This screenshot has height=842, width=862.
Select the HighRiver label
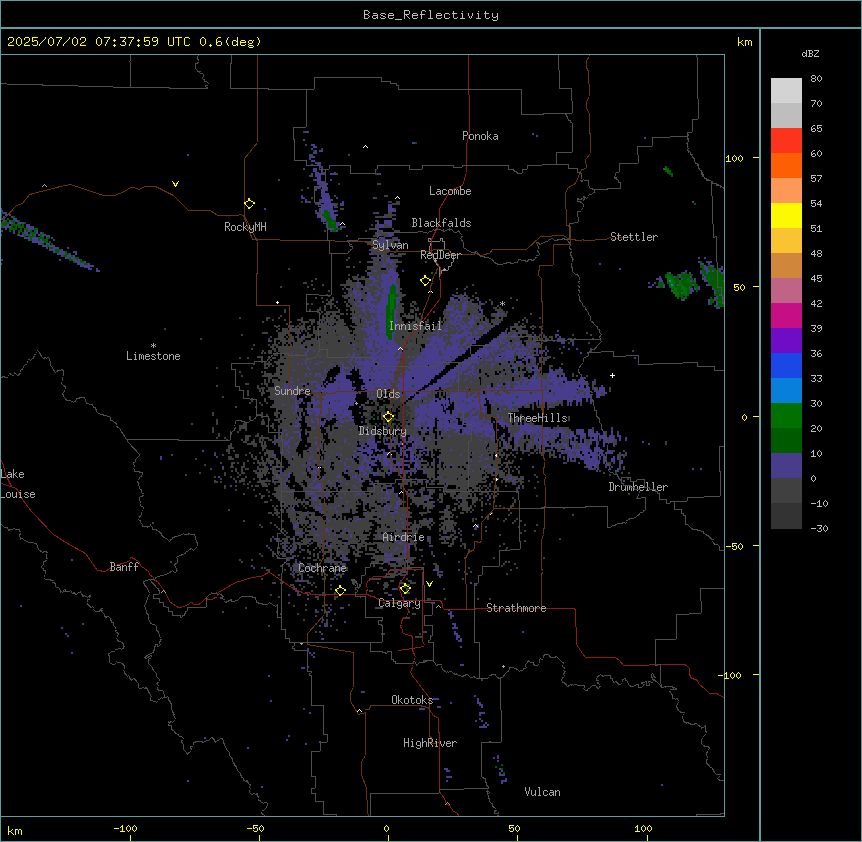pyautogui.click(x=430, y=743)
